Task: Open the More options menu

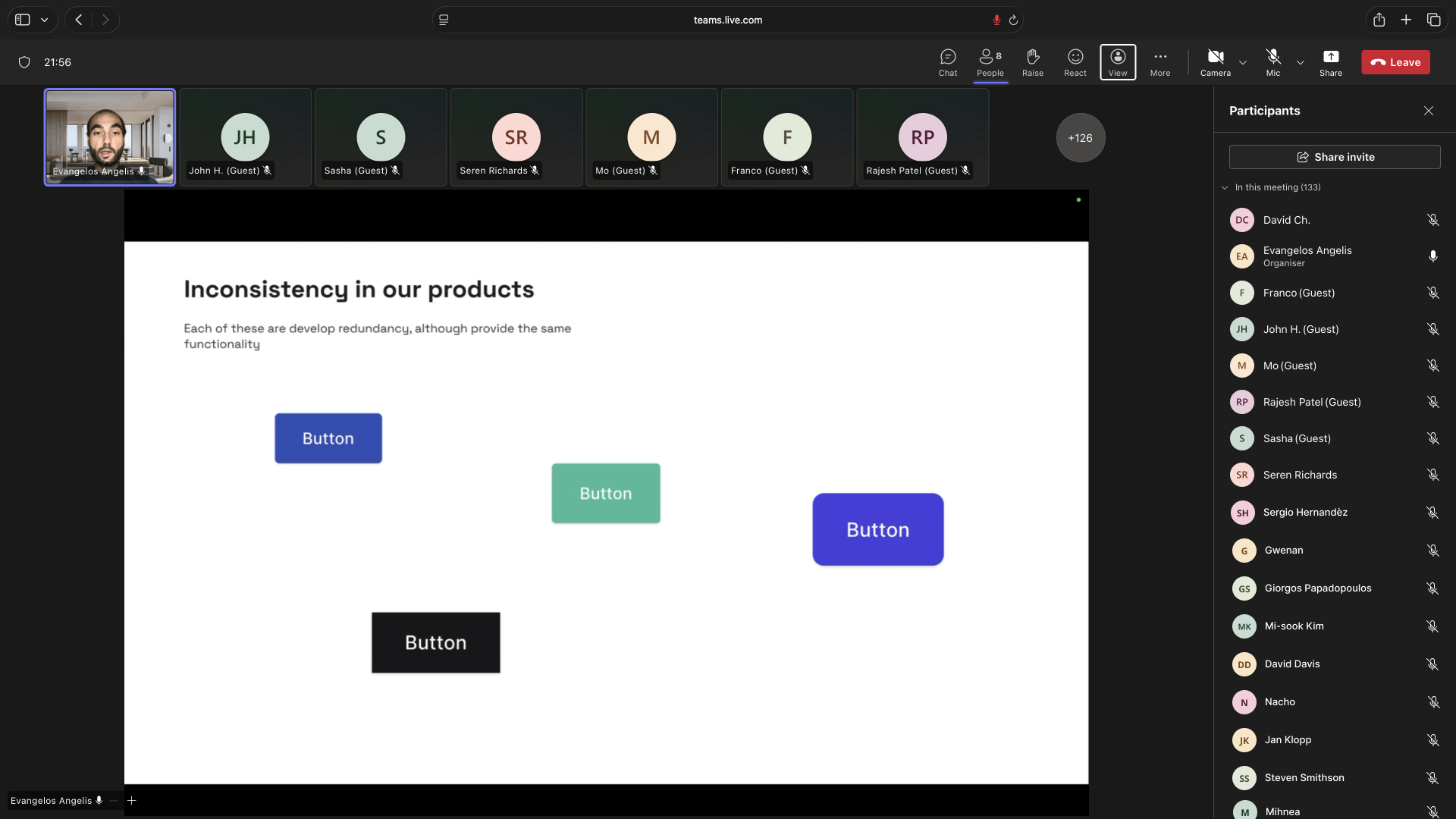Action: pos(1159,62)
